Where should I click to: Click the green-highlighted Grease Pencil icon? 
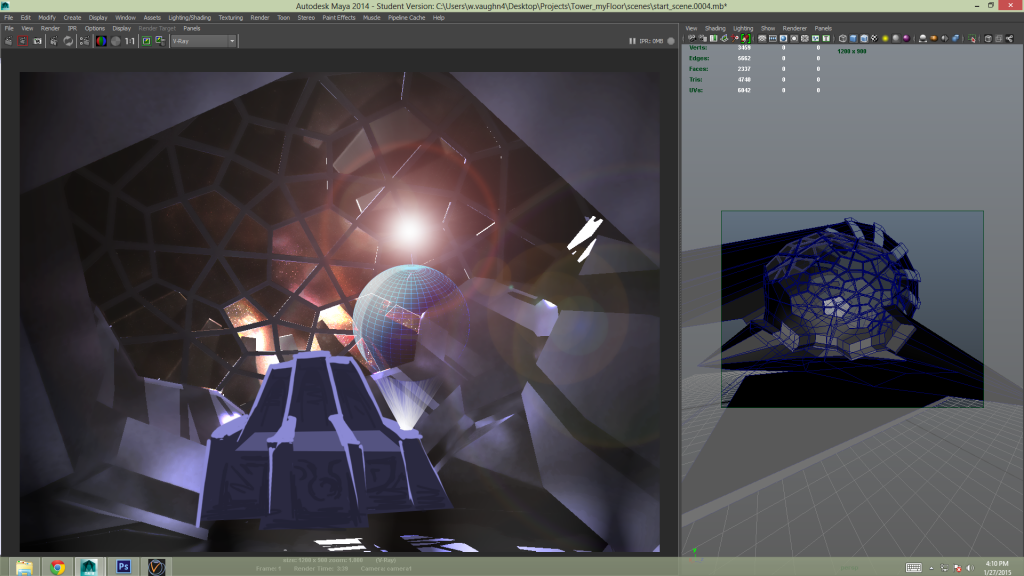point(745,39)
